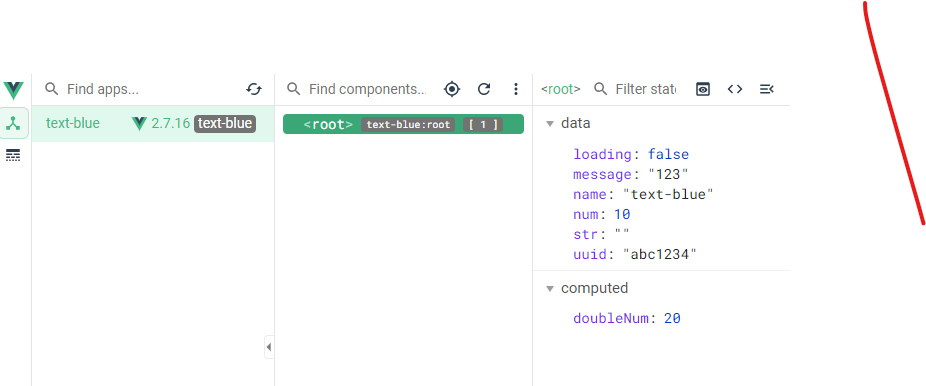The height and width of the screenshot is (386, 926).
Task: Show rendered code with the eye icon
Action: click(x=703, y=89)
